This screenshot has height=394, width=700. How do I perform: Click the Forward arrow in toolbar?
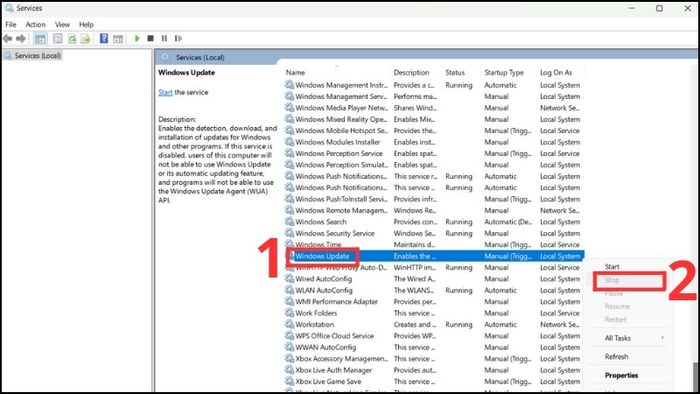(21, 38)
